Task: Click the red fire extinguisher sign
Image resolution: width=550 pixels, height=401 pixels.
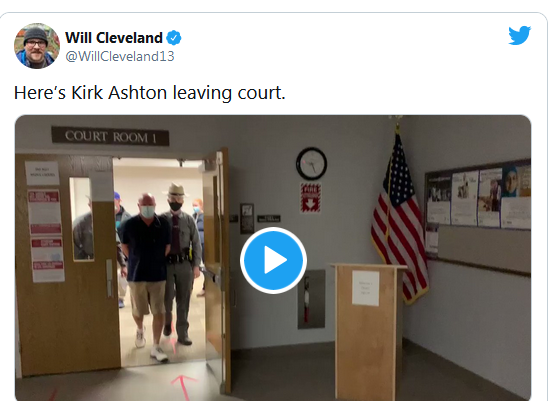Action: coord(310,198)
